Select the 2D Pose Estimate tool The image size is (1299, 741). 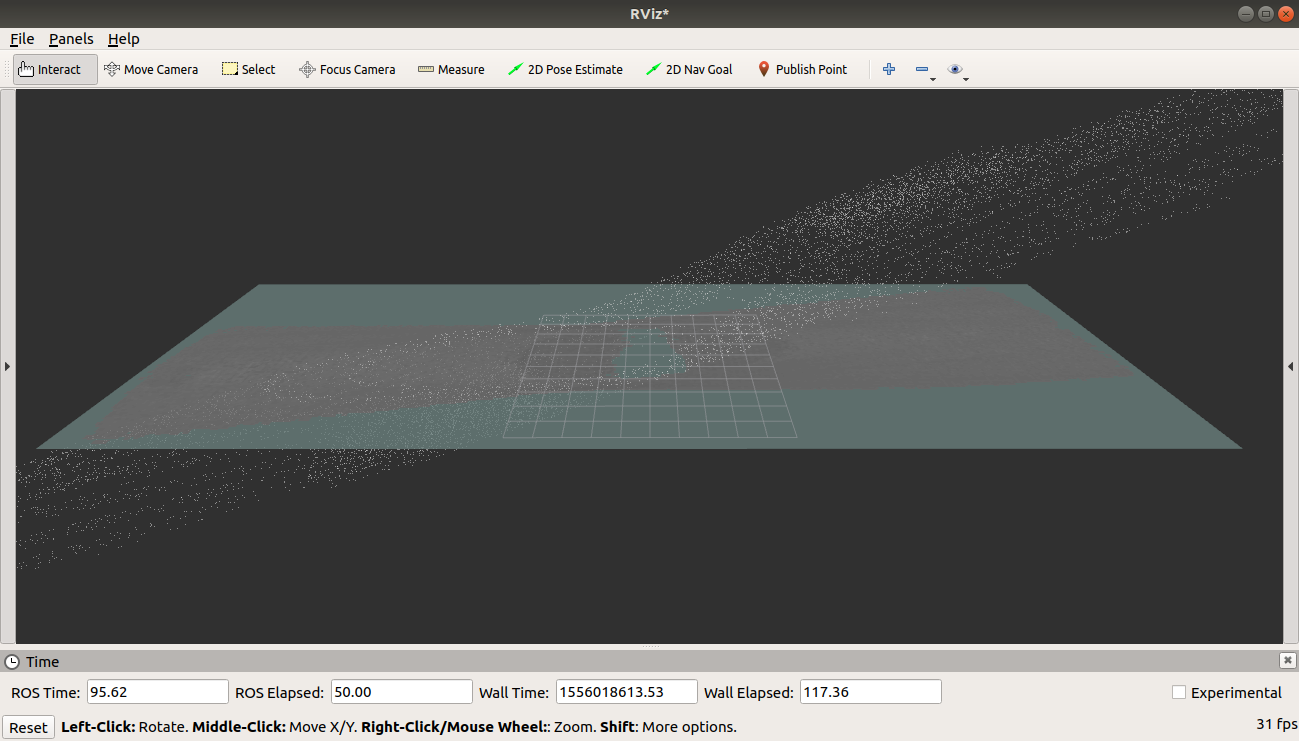(565, 69)
